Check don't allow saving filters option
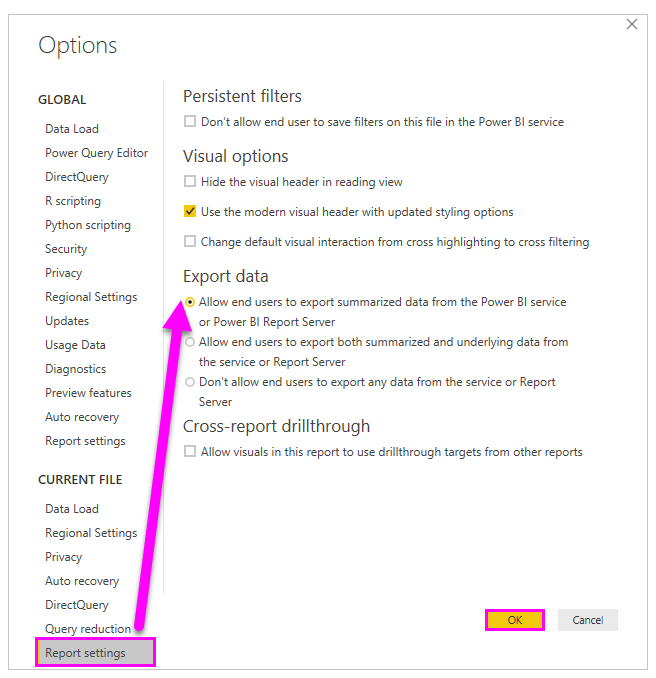Image resolution: width=656 pixels, height=678 pixels. 190,121
